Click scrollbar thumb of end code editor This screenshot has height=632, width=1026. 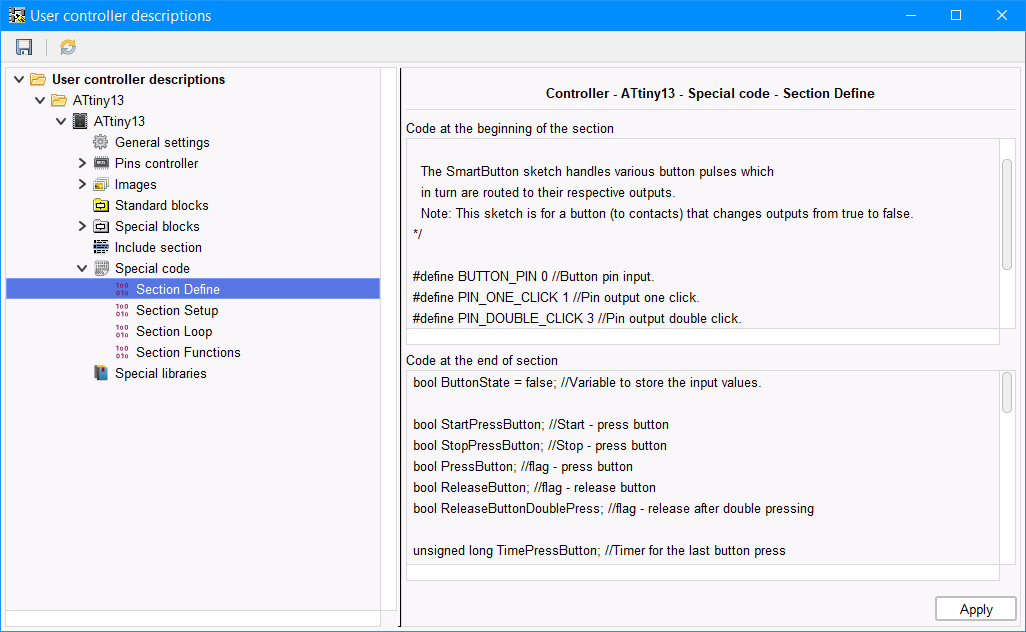click(x=1007, y=393)
